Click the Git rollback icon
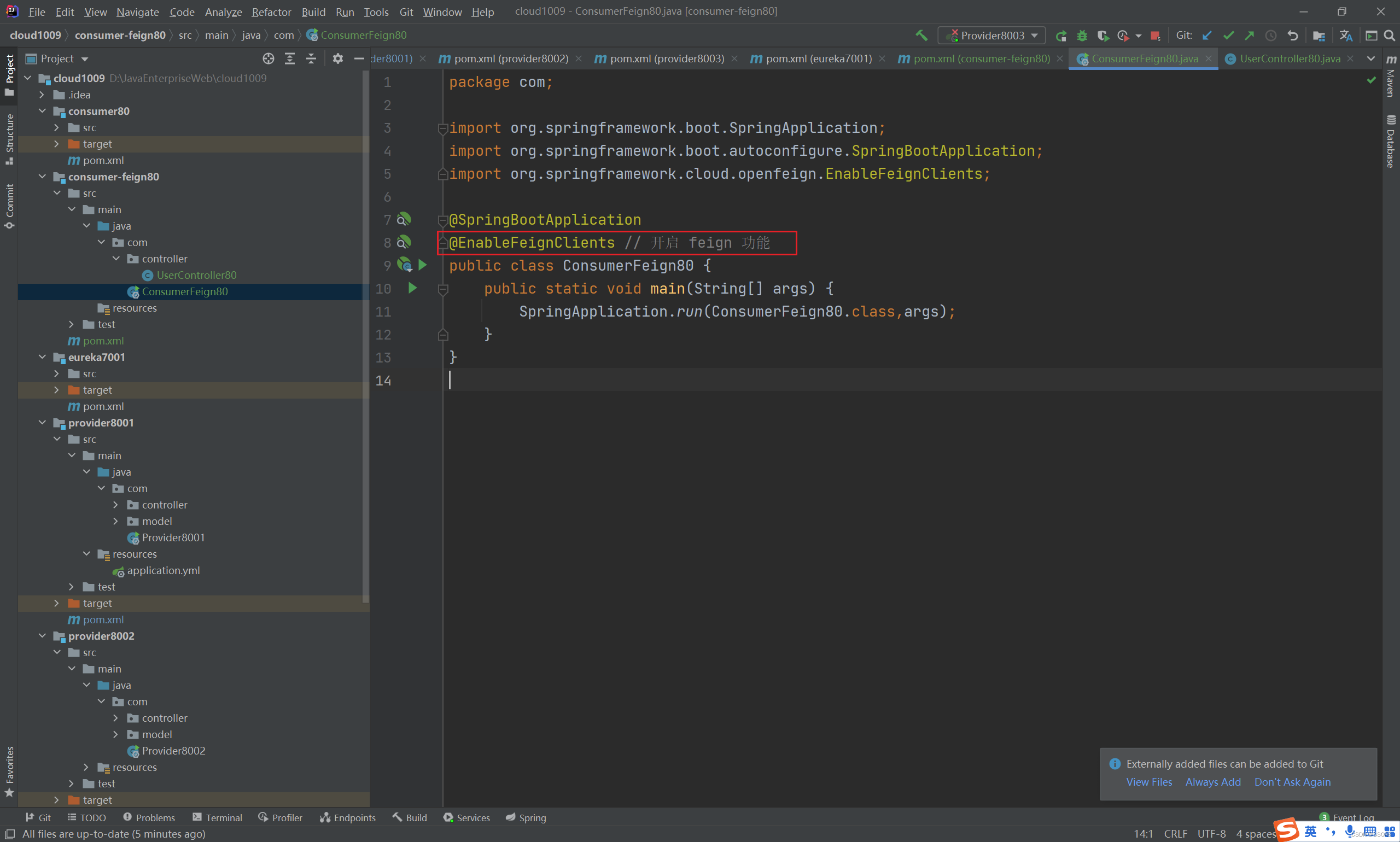Screen dimensions: 1400x842 pos(1293,35)
